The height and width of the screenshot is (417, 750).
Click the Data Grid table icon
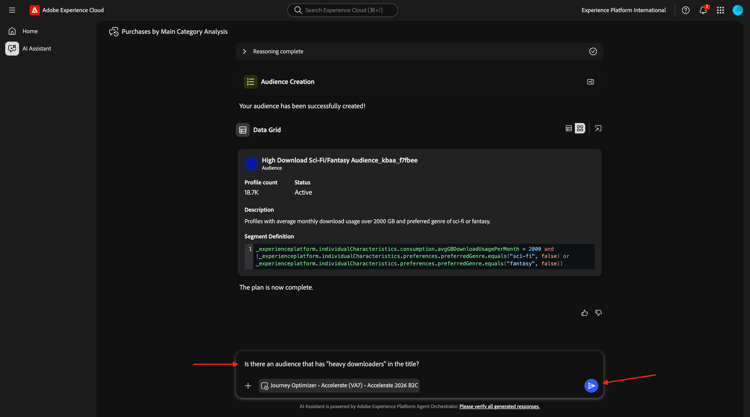243,130
